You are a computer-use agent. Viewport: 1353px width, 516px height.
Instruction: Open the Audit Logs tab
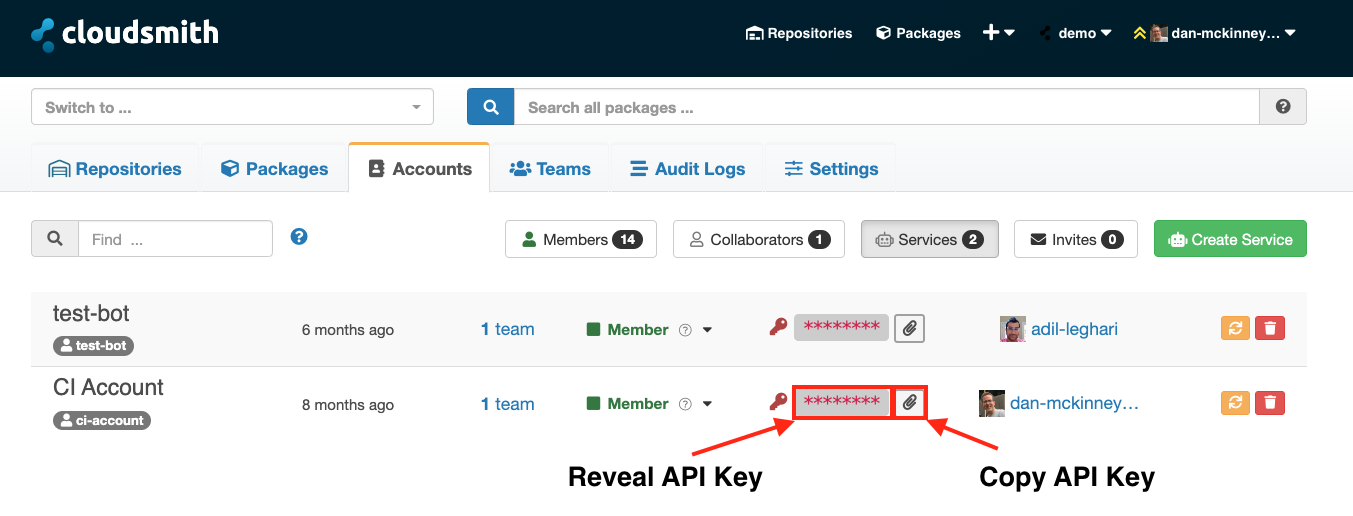(x=687, y=169)
